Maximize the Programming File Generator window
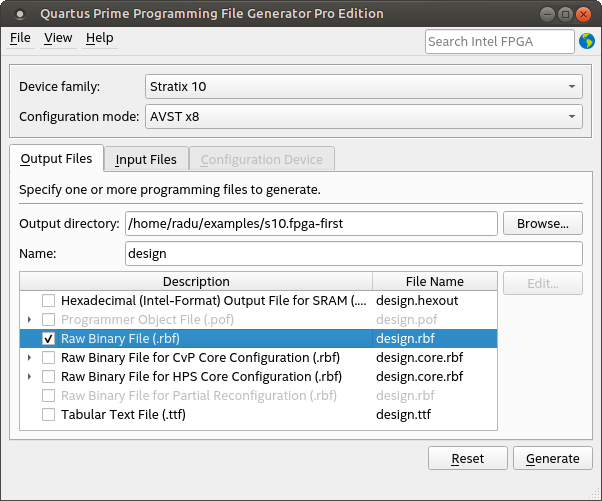The width and height of the screenshot is (602, 501). coord(565,14)
